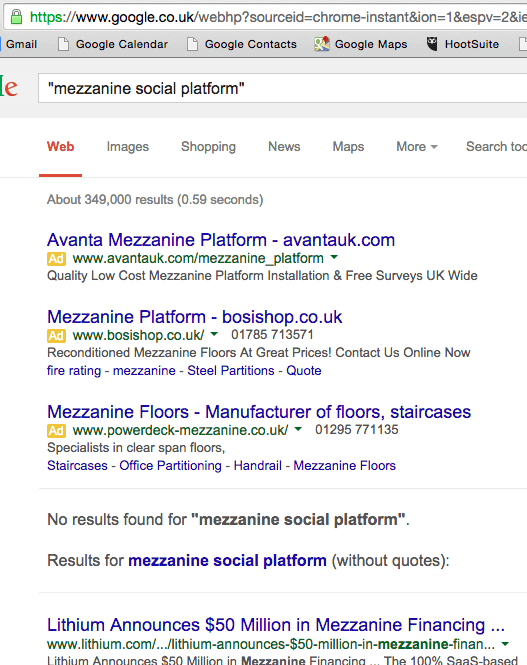Screen dimensions: 527x665
Task: Open Search tools options
Action: coord(496,146)
